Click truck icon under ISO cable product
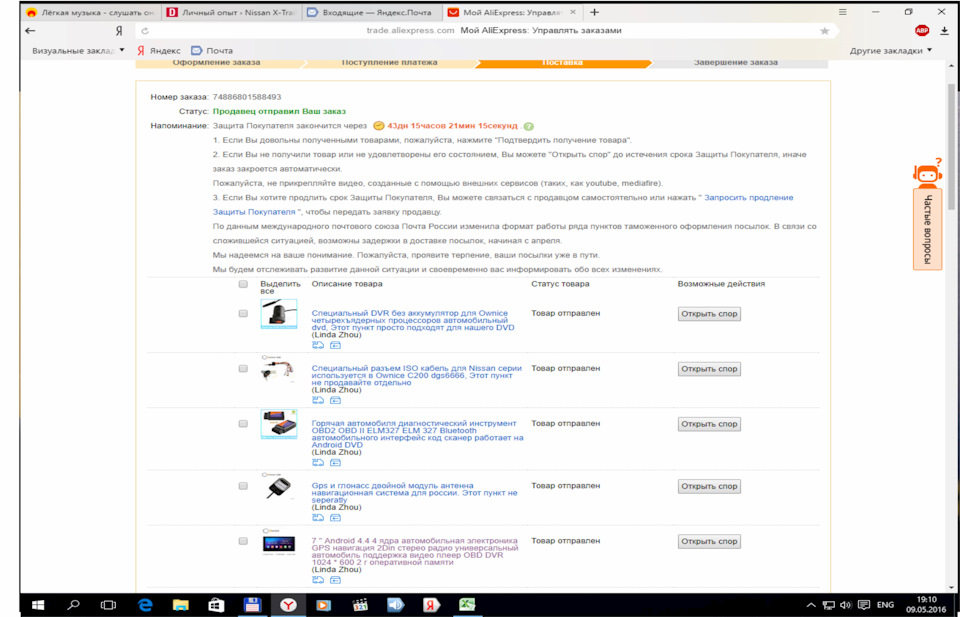 (x=318, y=400)
